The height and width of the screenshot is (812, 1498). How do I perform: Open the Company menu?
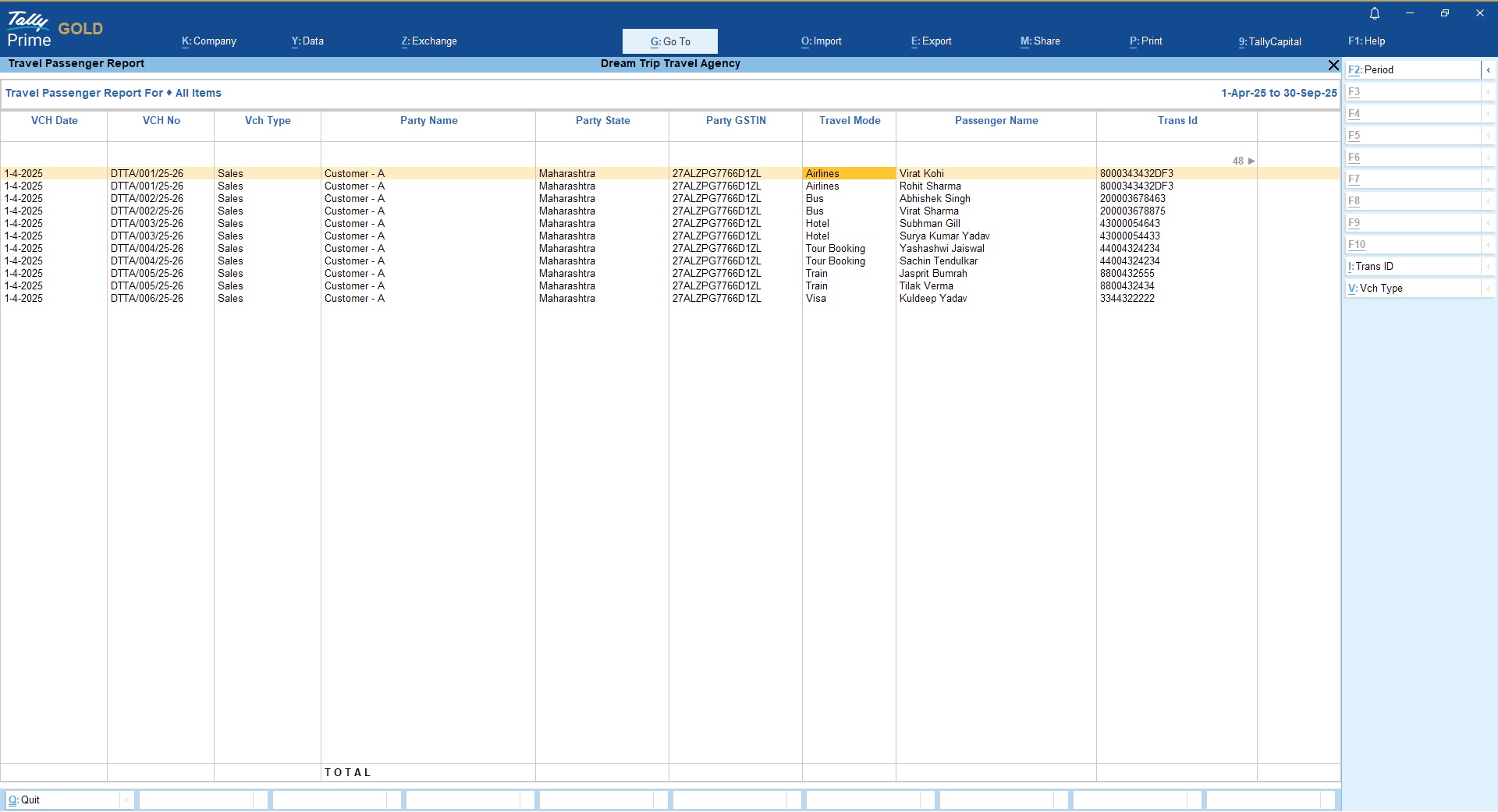click(x=209, y=41)
